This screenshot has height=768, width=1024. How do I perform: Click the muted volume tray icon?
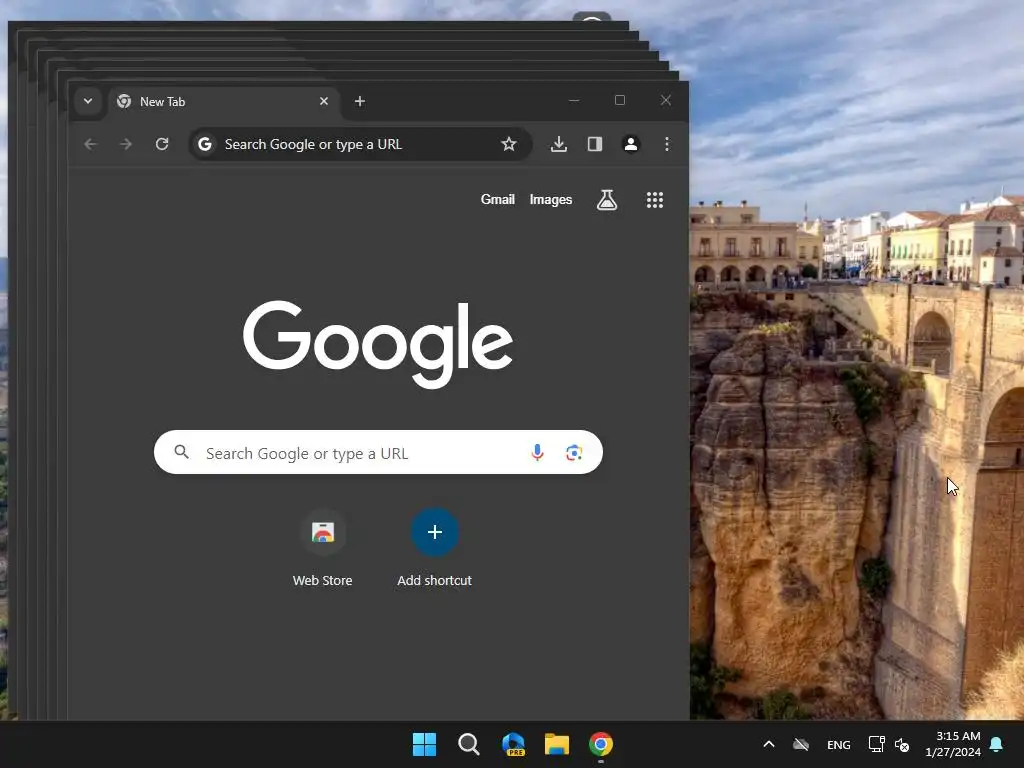tap(902, 744)
